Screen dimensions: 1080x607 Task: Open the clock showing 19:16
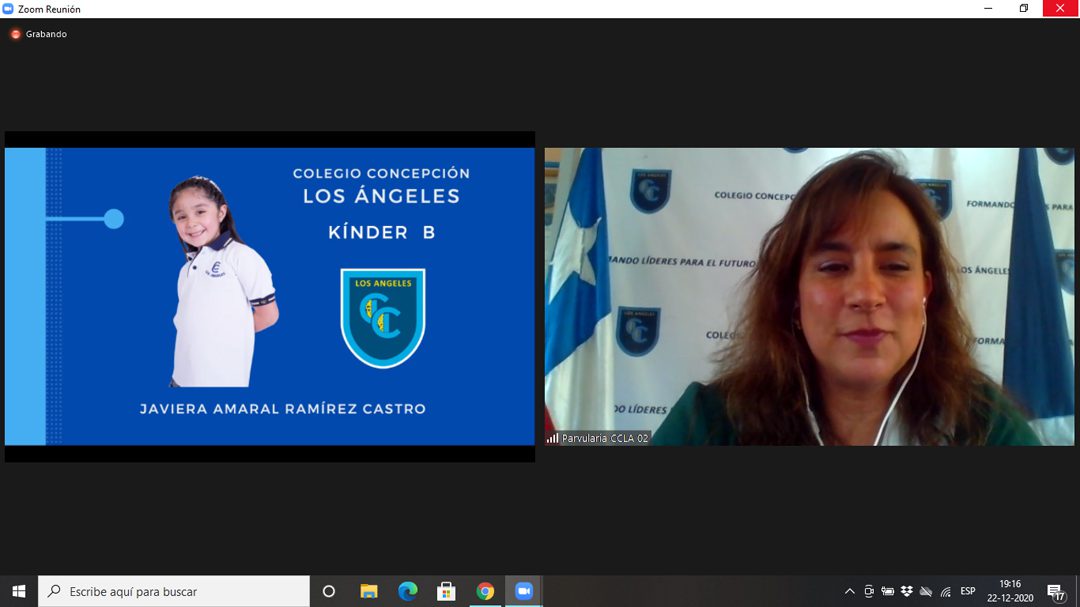tap(1010, 591)
